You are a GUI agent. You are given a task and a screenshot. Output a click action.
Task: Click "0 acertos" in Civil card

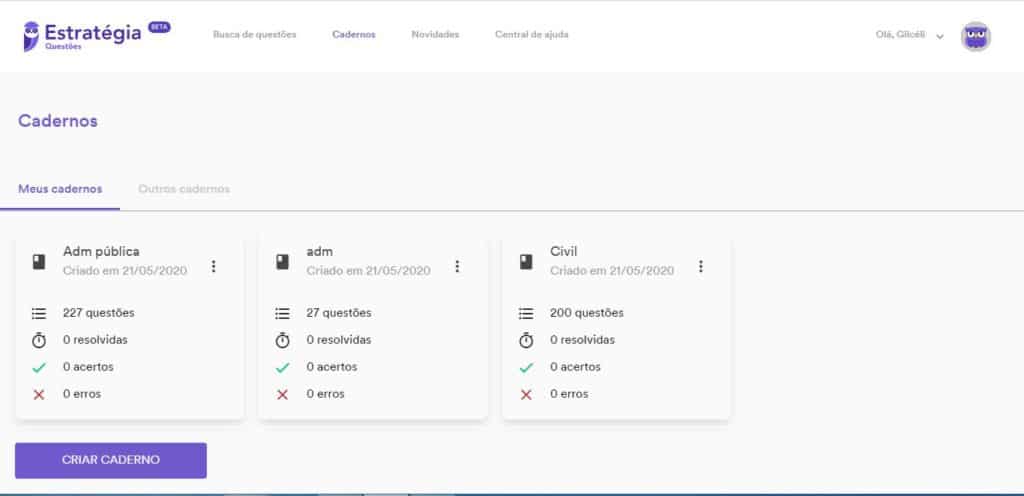click(x=575, y=367)
